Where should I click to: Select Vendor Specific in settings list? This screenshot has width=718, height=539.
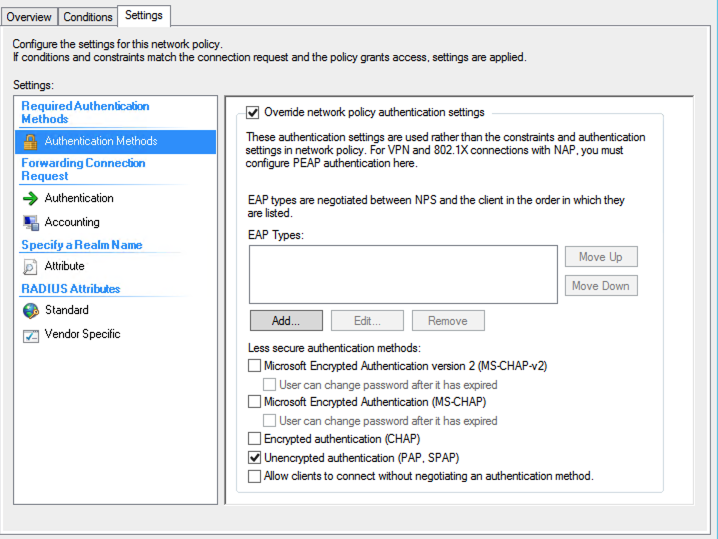click(82, 334)
